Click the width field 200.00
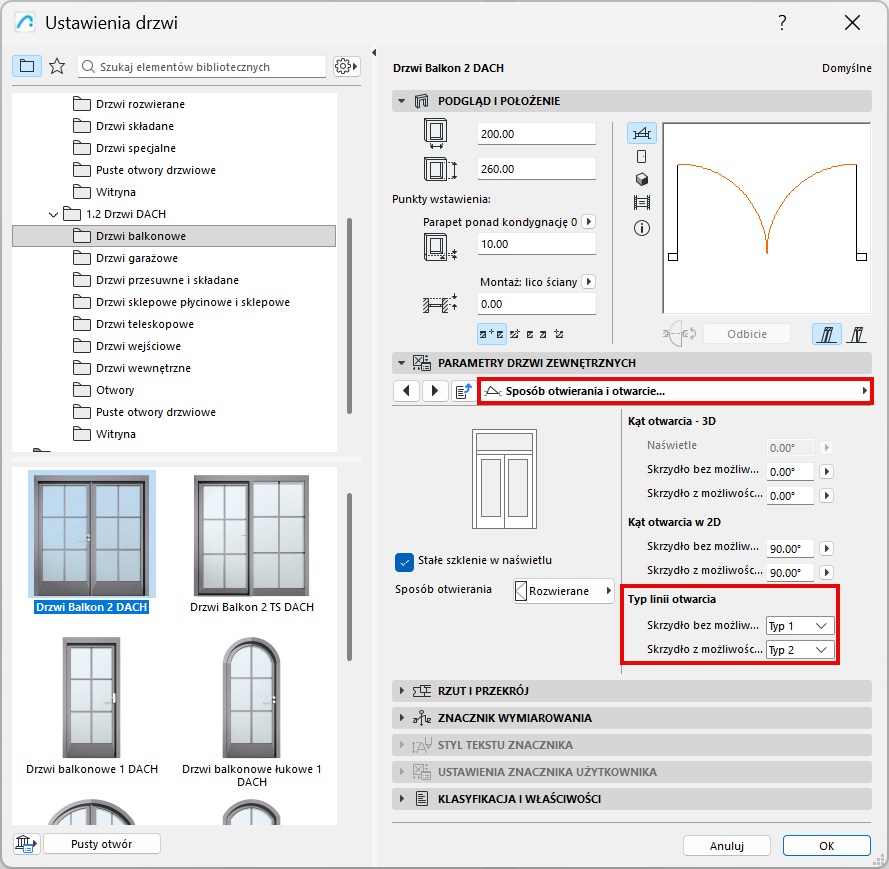Image resolution: width=889 pixels, height=869 pixels. pos(536,134)
